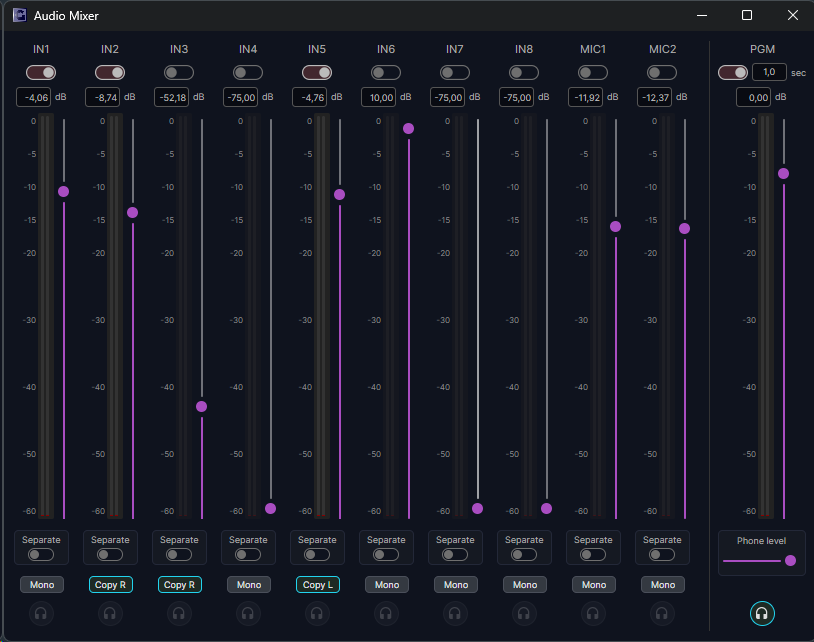Toggle Separate mode for MIC2

coord(662,555)
